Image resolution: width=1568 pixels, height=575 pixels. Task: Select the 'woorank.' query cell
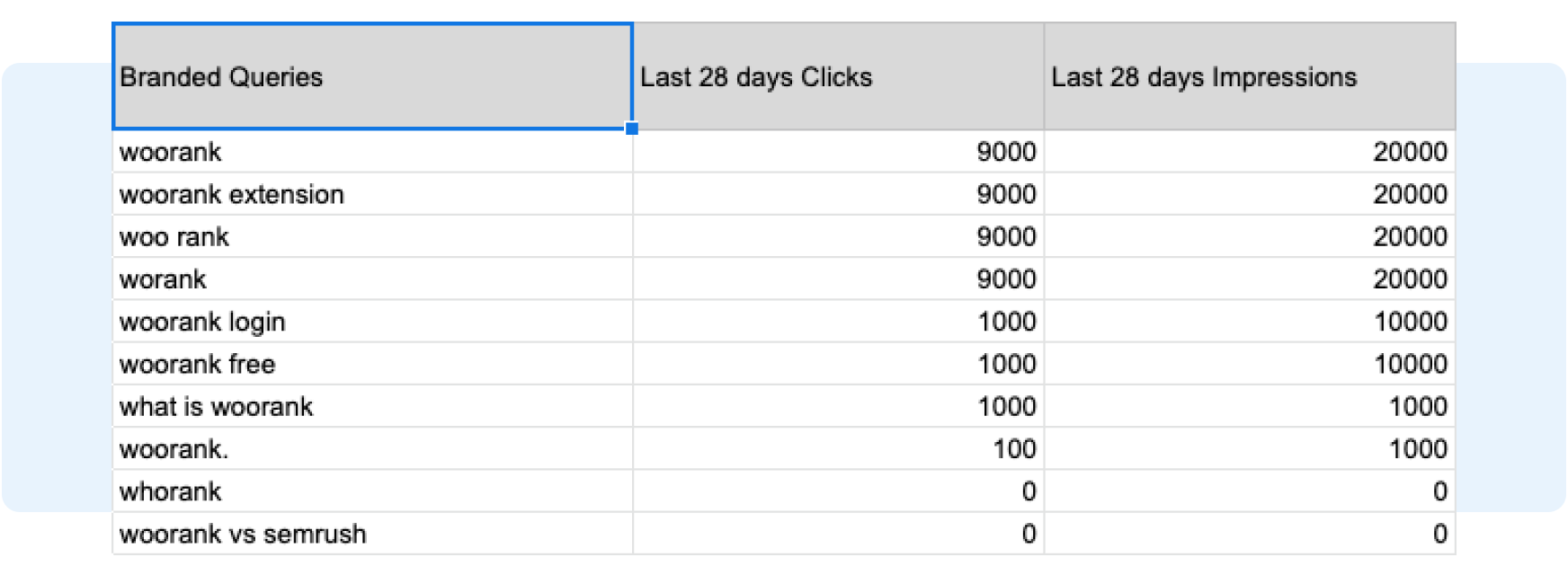click(372, 448)
